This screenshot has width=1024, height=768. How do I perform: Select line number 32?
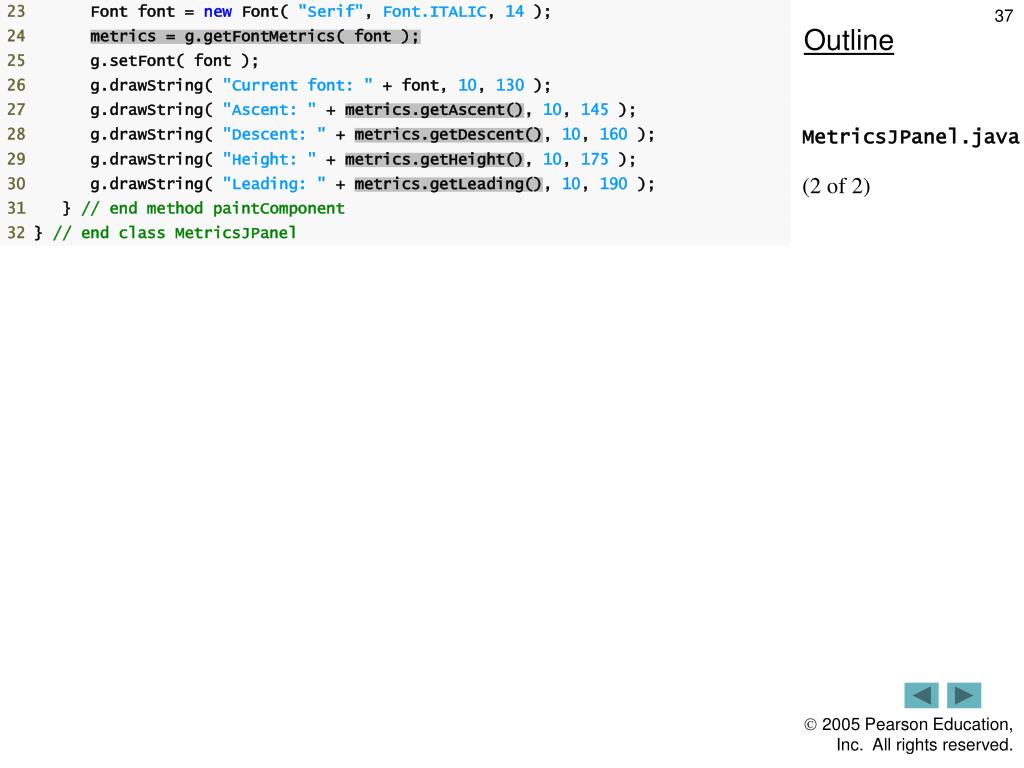16,233
